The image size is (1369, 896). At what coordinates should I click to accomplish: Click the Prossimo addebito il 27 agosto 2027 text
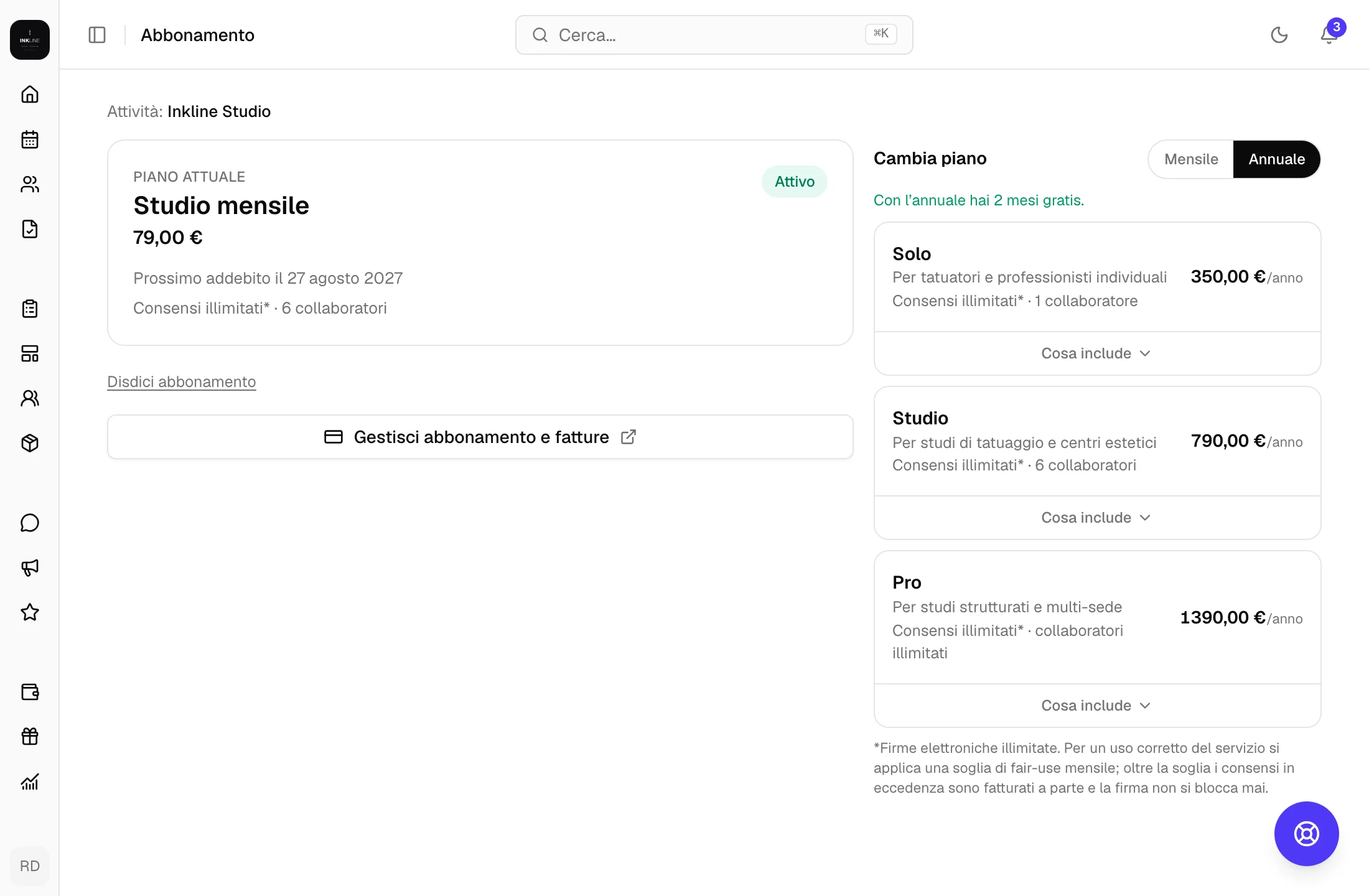click(x=268, y=278)
